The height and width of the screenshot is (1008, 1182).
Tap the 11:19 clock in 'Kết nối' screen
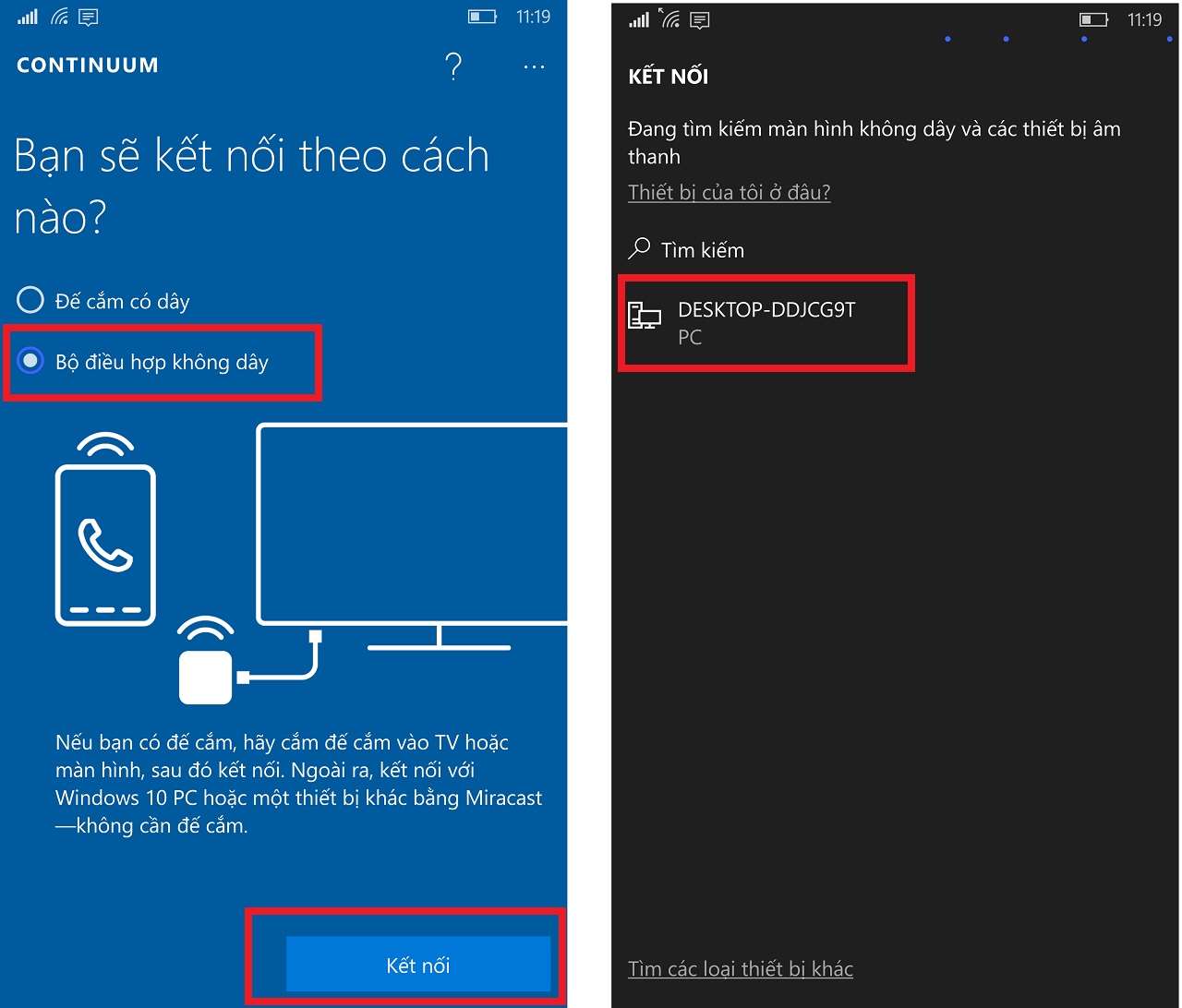coord(1145,19)
